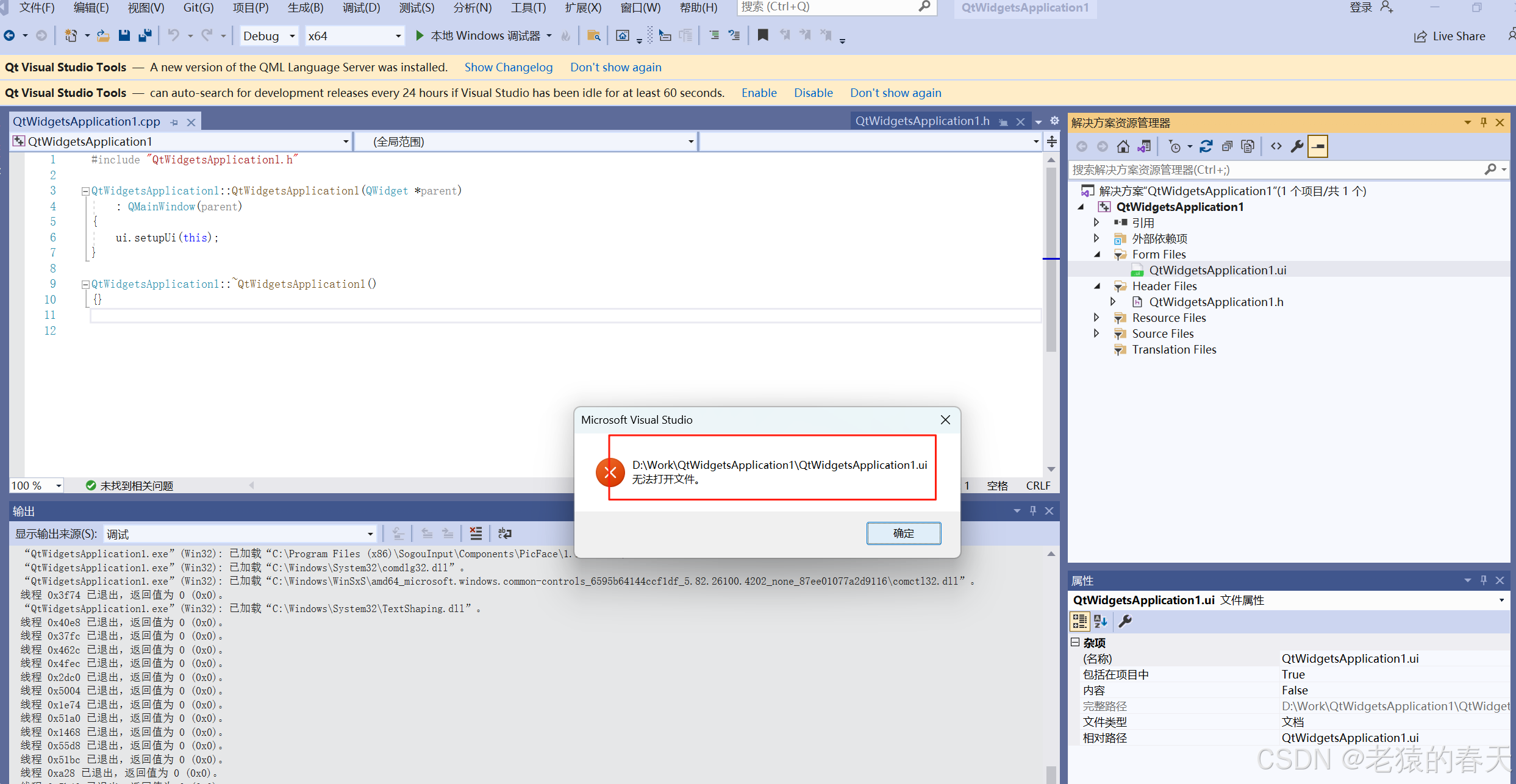
Task: Toggle word wrap in the Output panel
Action: (x=504, y=533)
